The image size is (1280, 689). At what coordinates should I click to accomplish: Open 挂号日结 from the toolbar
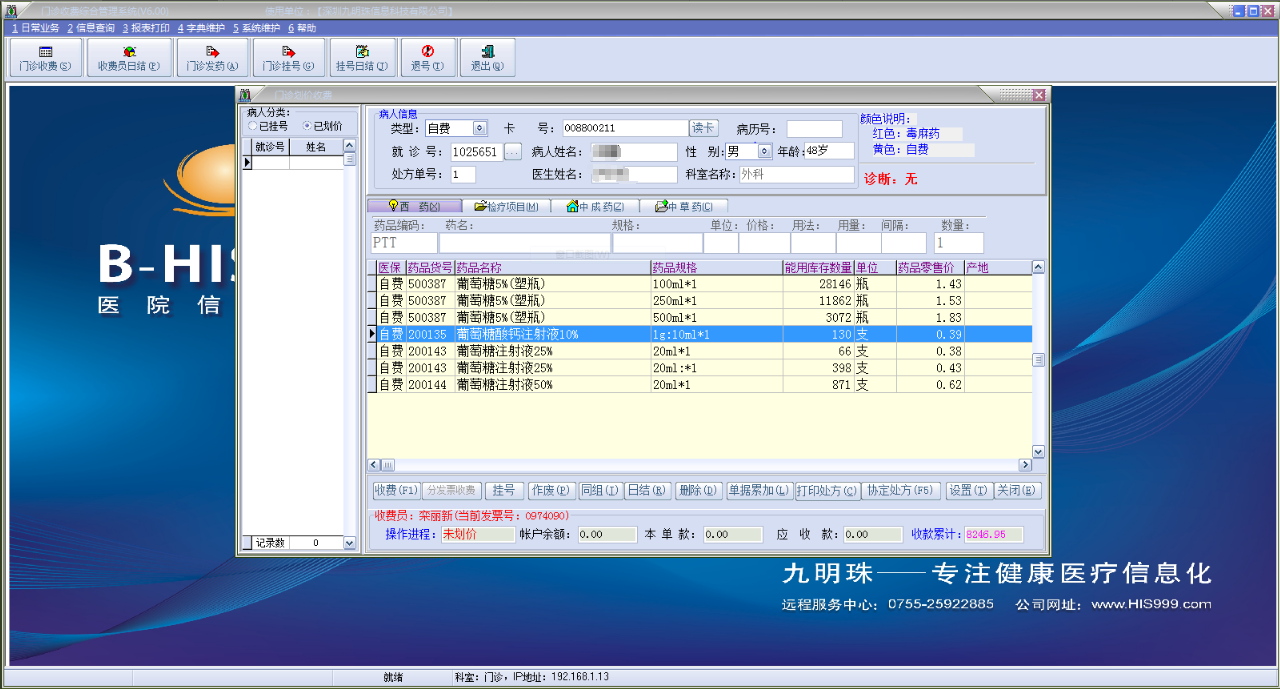pyautogui.click(x=362, y=58)
